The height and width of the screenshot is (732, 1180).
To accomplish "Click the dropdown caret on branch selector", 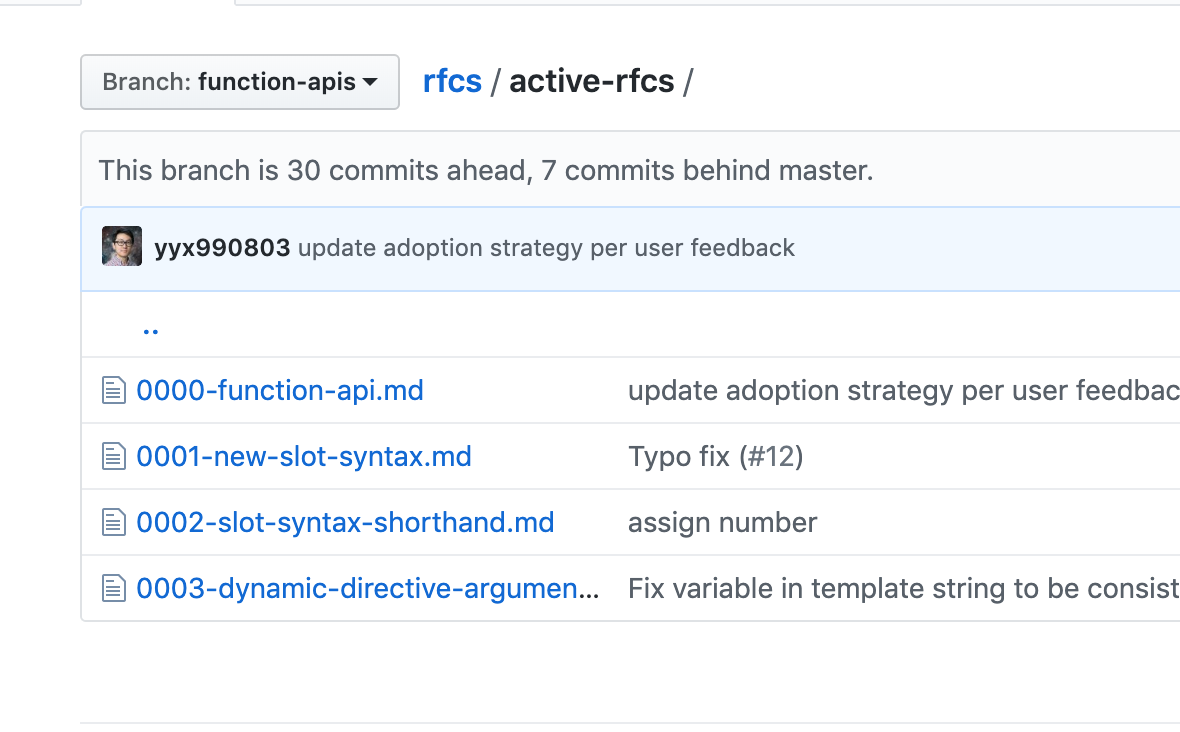I will point(370,82).
